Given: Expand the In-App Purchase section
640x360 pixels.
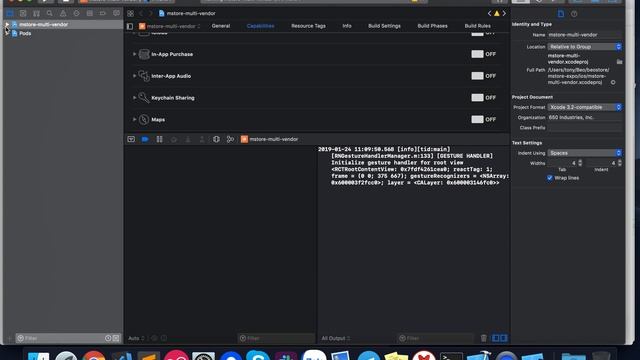Looking at the screenshot, I should click(x=134, y=54).
